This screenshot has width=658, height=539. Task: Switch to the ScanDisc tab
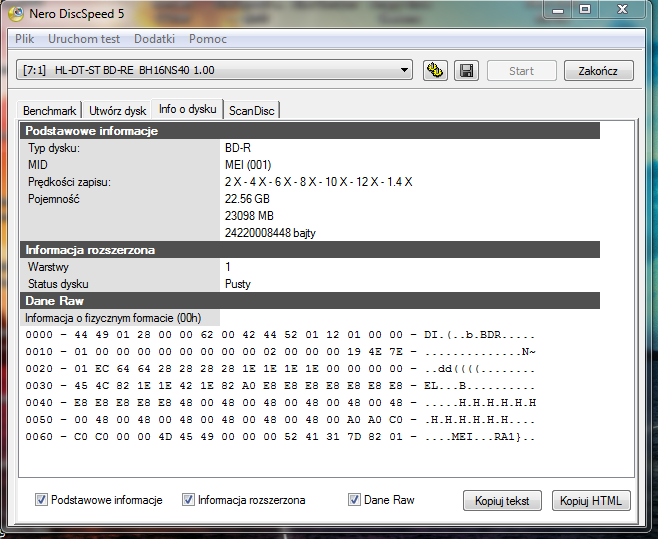[x=251, y=111]
